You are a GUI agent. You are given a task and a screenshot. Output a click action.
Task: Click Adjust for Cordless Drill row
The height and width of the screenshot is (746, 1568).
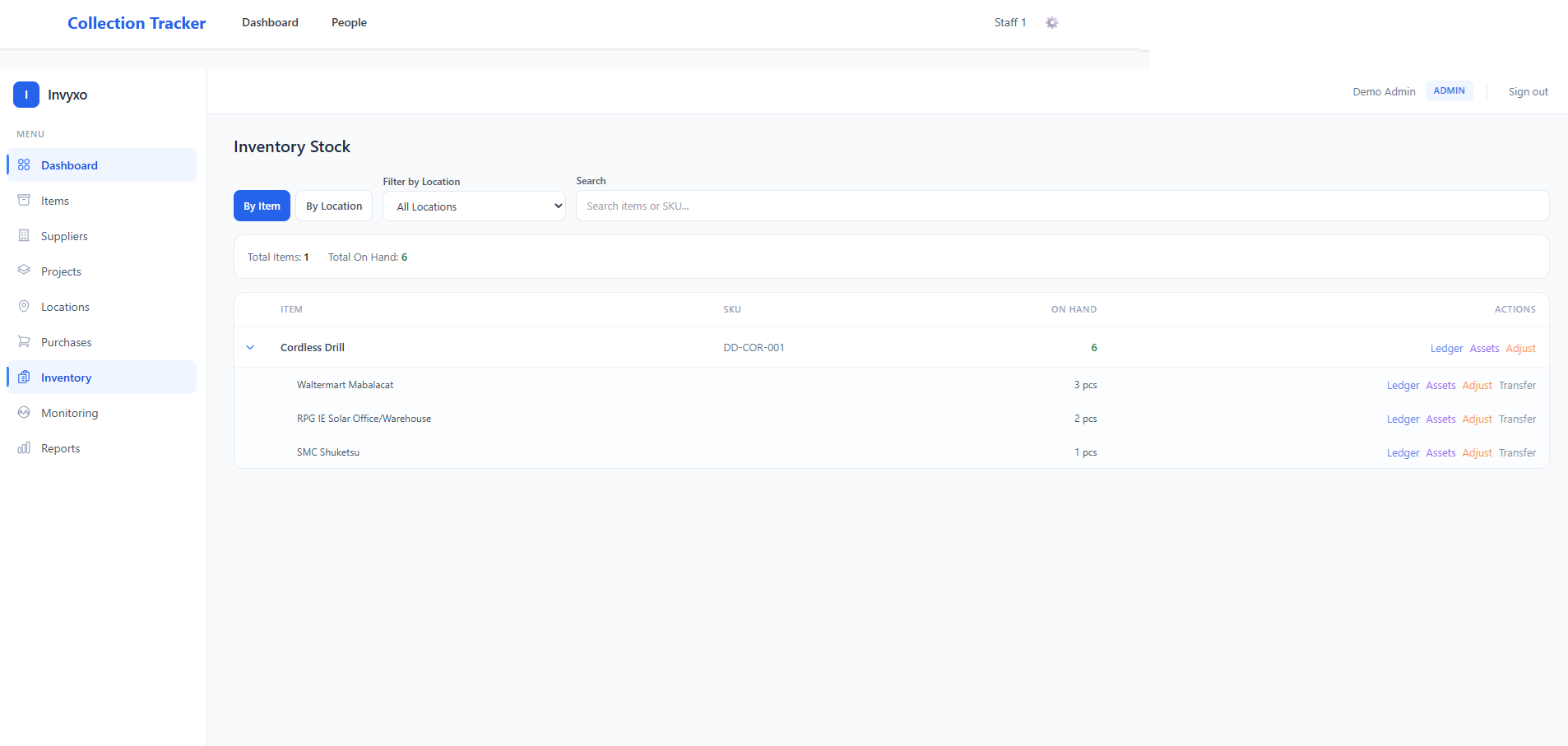[x=1520, y=348]
